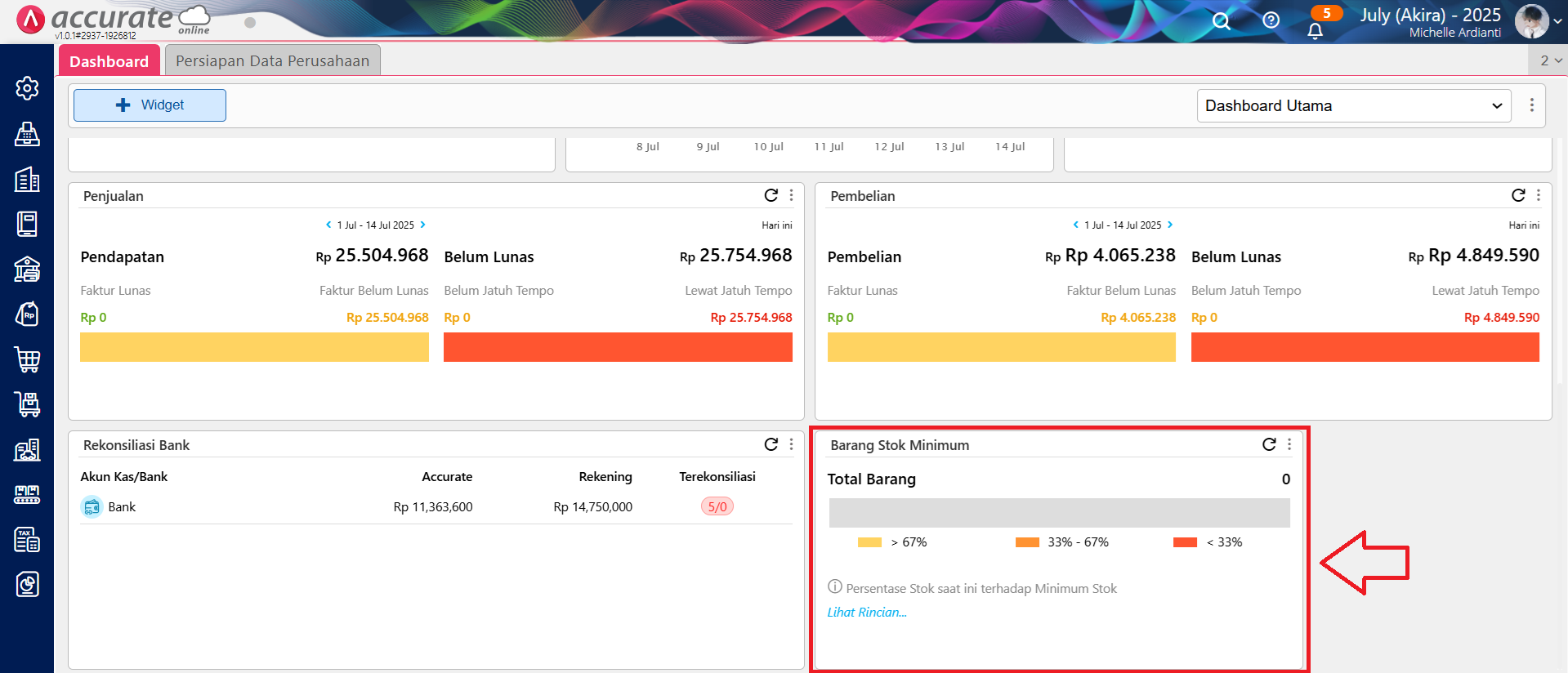Viewport: 1568px width, 673px height.
Task: Click the Accurate online logo
Action: pyautogui.click(x=114, y=20)
